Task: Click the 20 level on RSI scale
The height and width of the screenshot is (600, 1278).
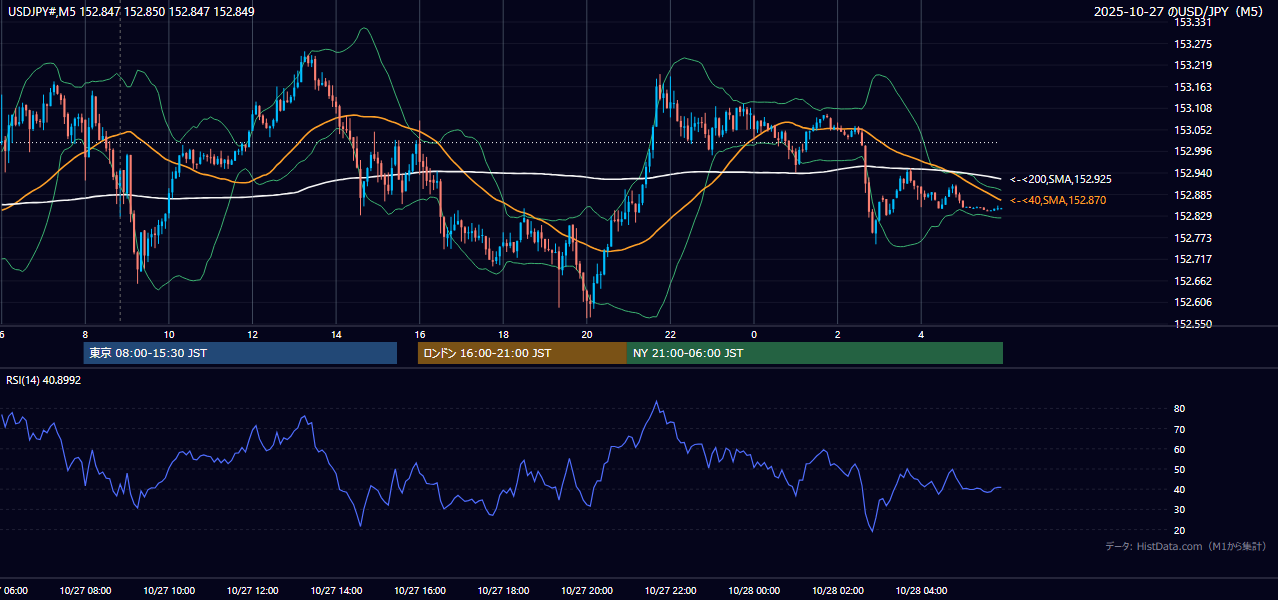Action: tap(1179, 530)
